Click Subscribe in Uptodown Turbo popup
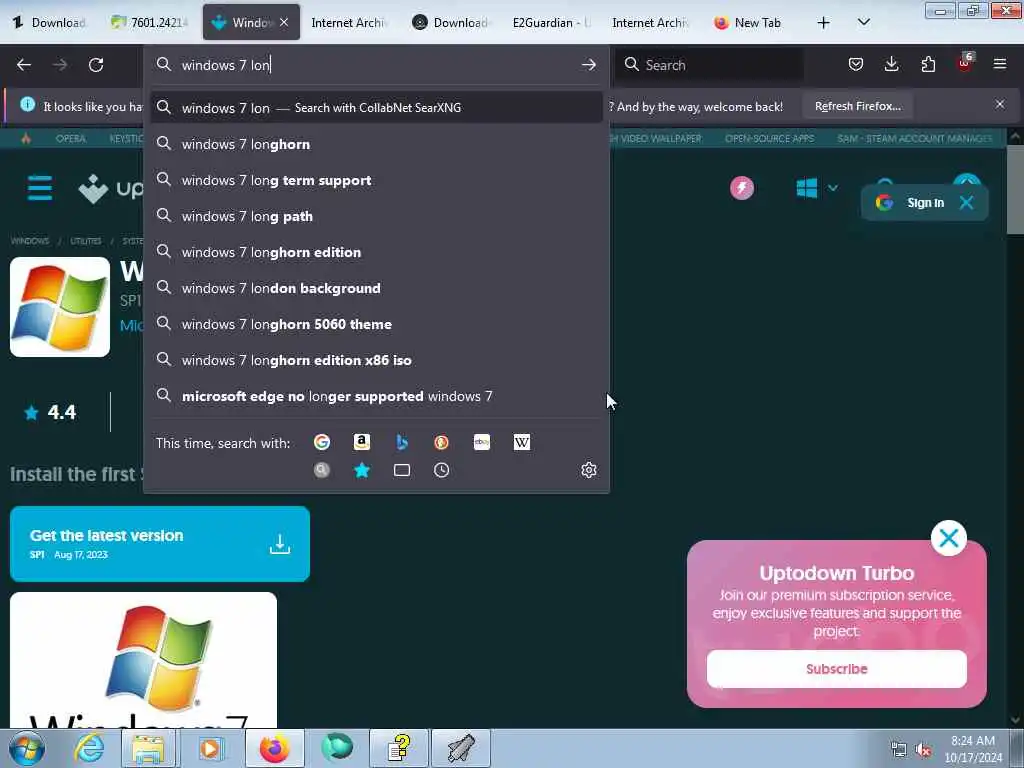Image resolution: width=1024 pixels, height=768 pixels. click(x=837, y=669)
